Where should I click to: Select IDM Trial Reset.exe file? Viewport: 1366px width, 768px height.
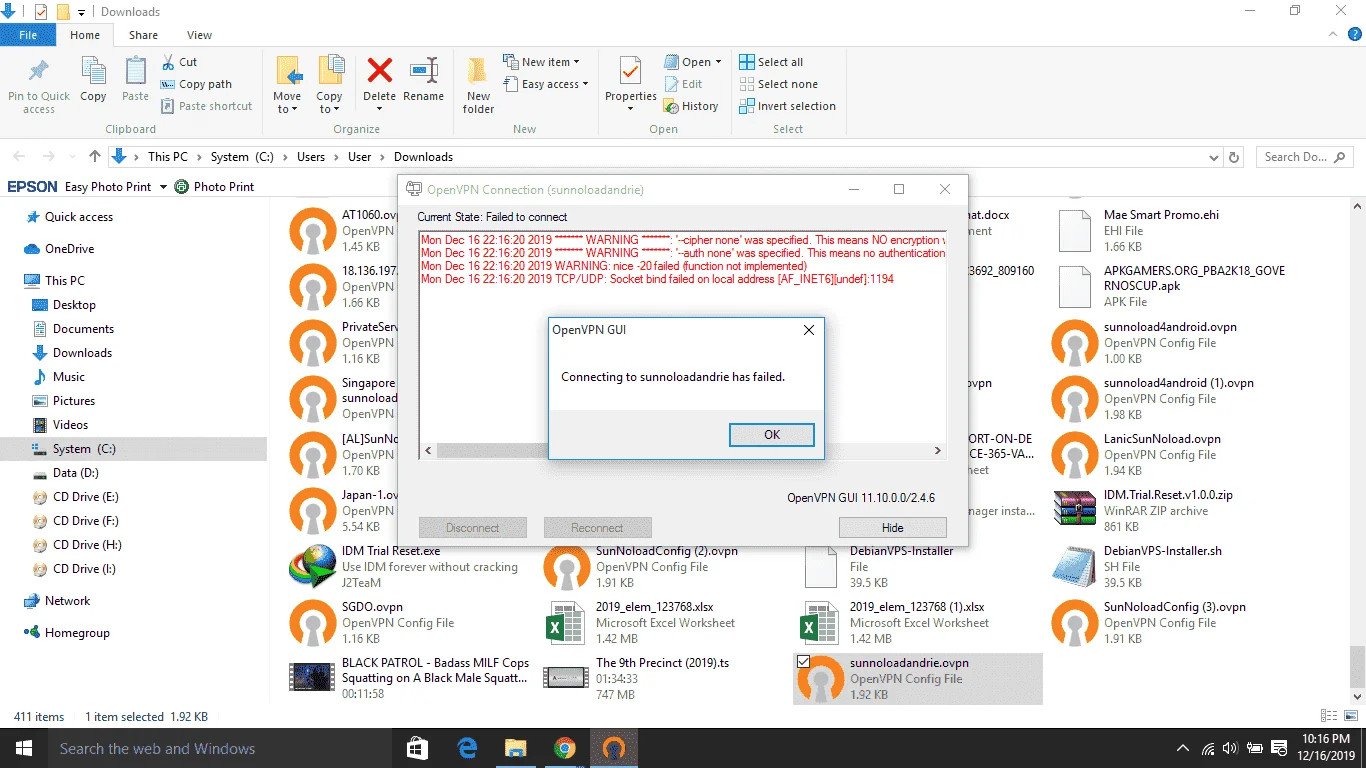point(410,567)
